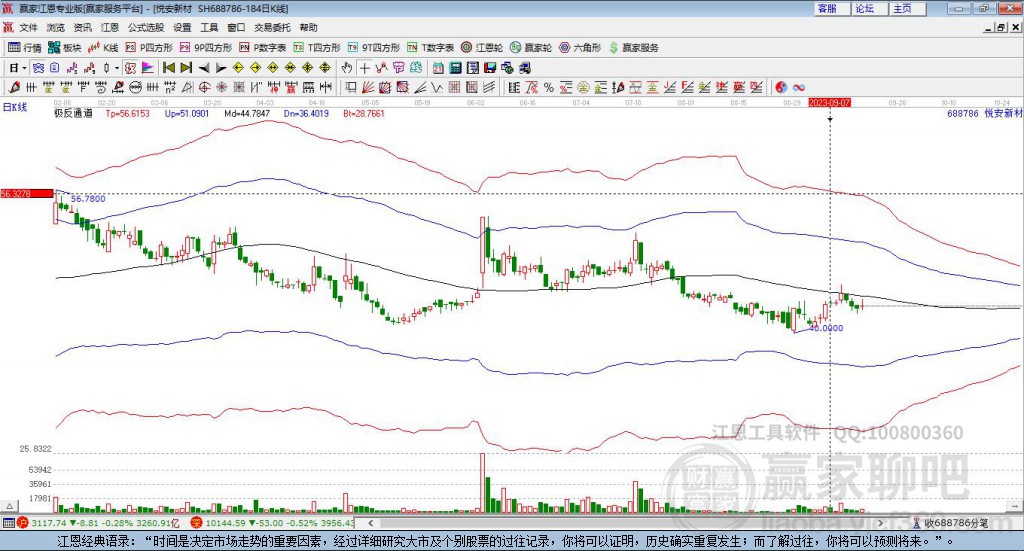Click the last yellow diamond arrow icon
This screenshot has height=551, width=1024.
[325, 68]
